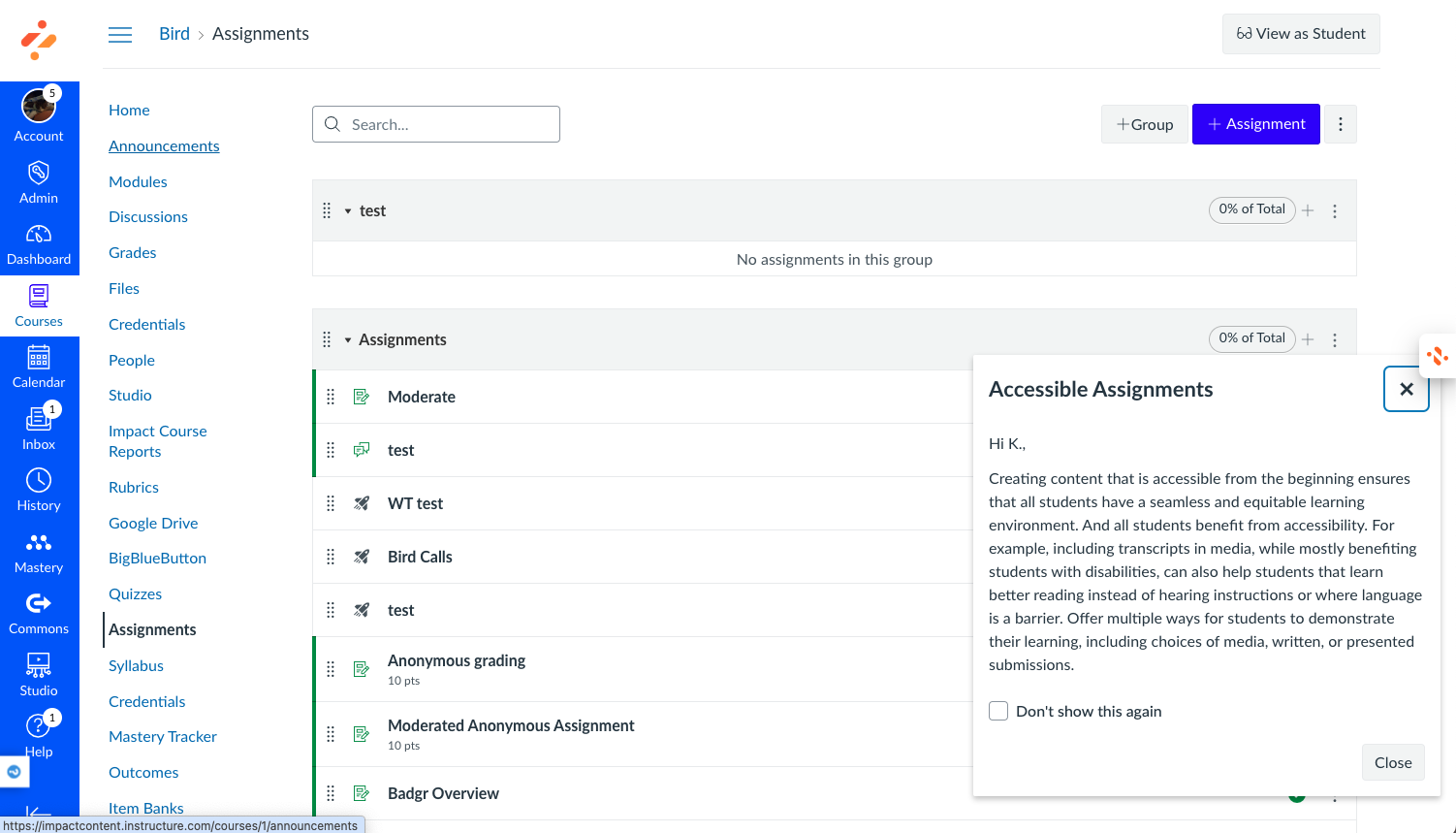
Task: Open Inbox from the global sidebar
Action: (39, 420)
